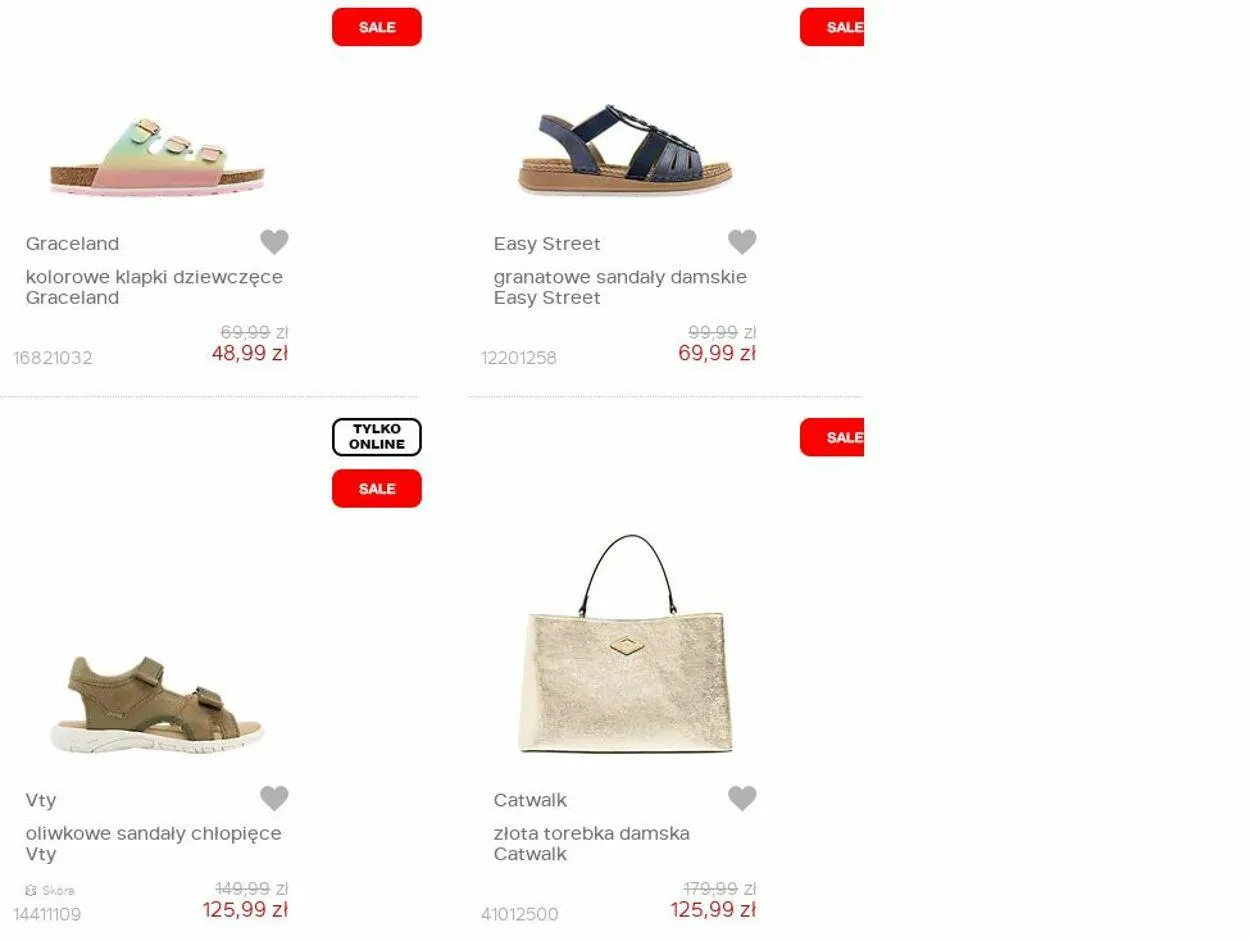The width and height of the screenshot is (1250, 941).
Task: Click SALE badge above gold Catwalk bag
Action: pos(832,437)
